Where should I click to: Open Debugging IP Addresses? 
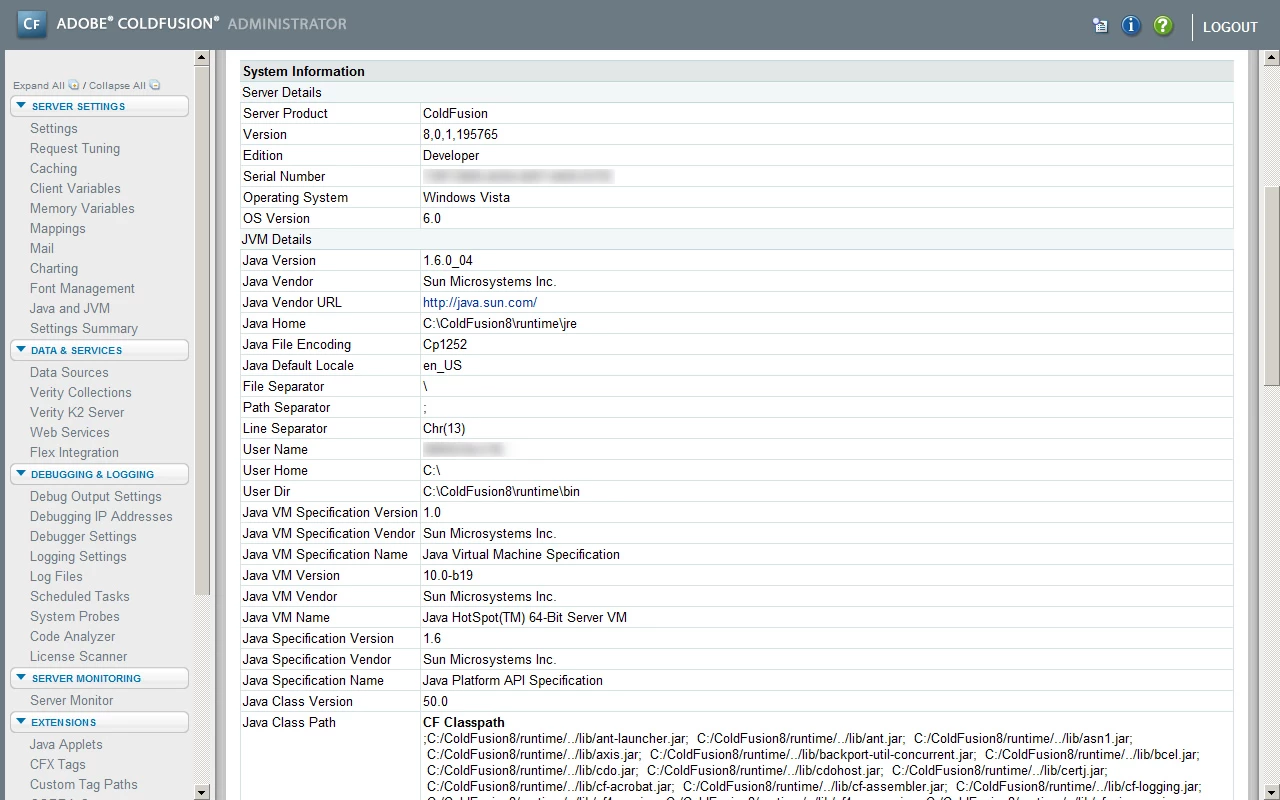click(x=101, y=516)
